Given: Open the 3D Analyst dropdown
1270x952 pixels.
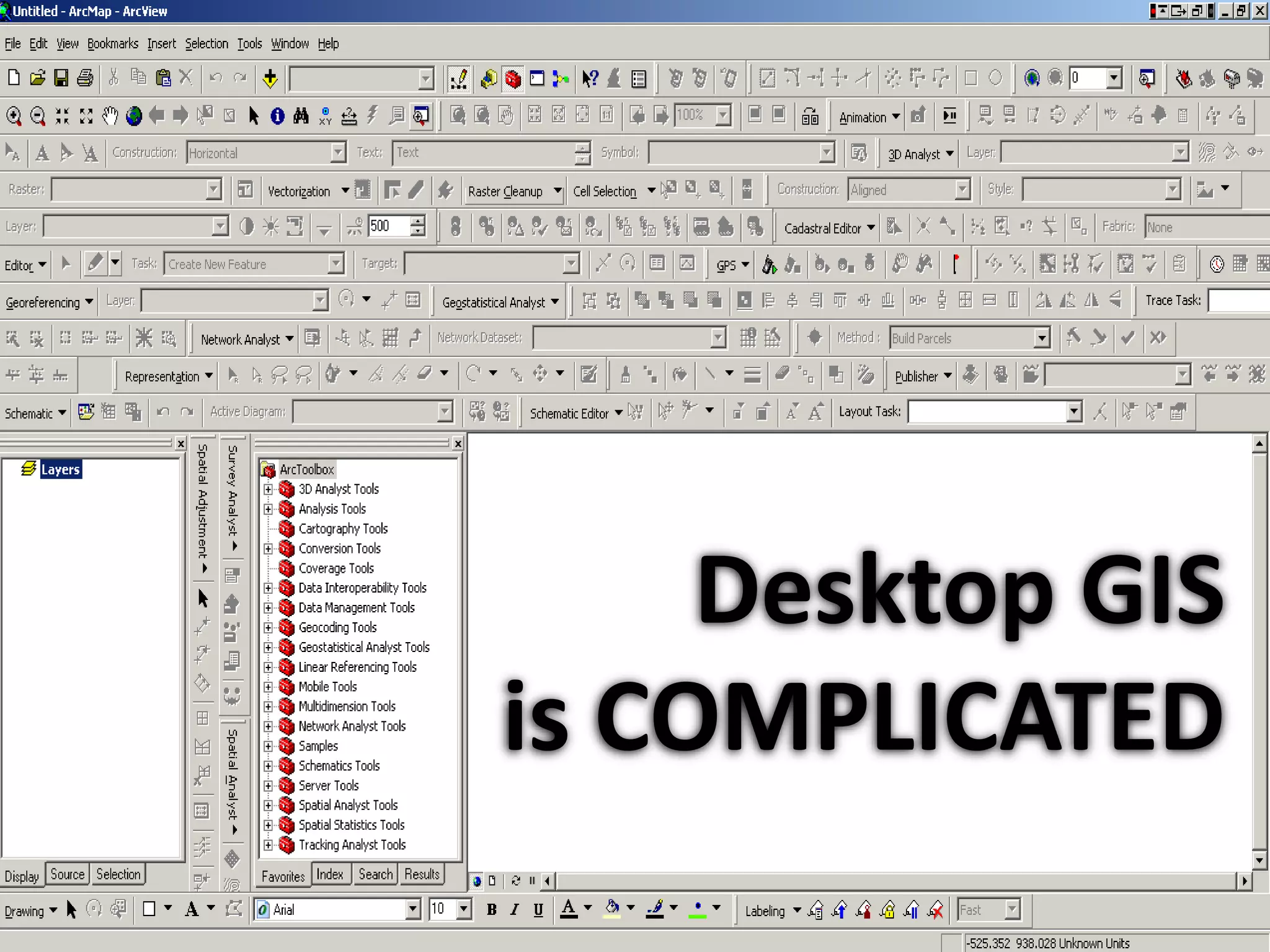Looking at the screenshot, I should pyautogui.click(x=920, y=154).
